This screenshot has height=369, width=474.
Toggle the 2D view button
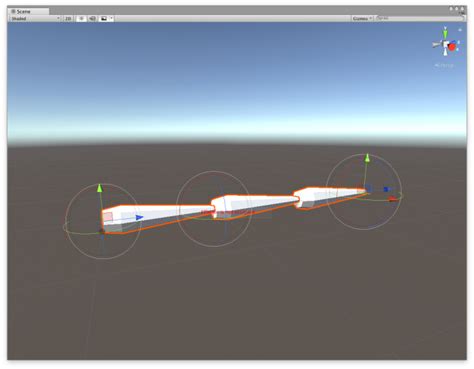[68, 19]
